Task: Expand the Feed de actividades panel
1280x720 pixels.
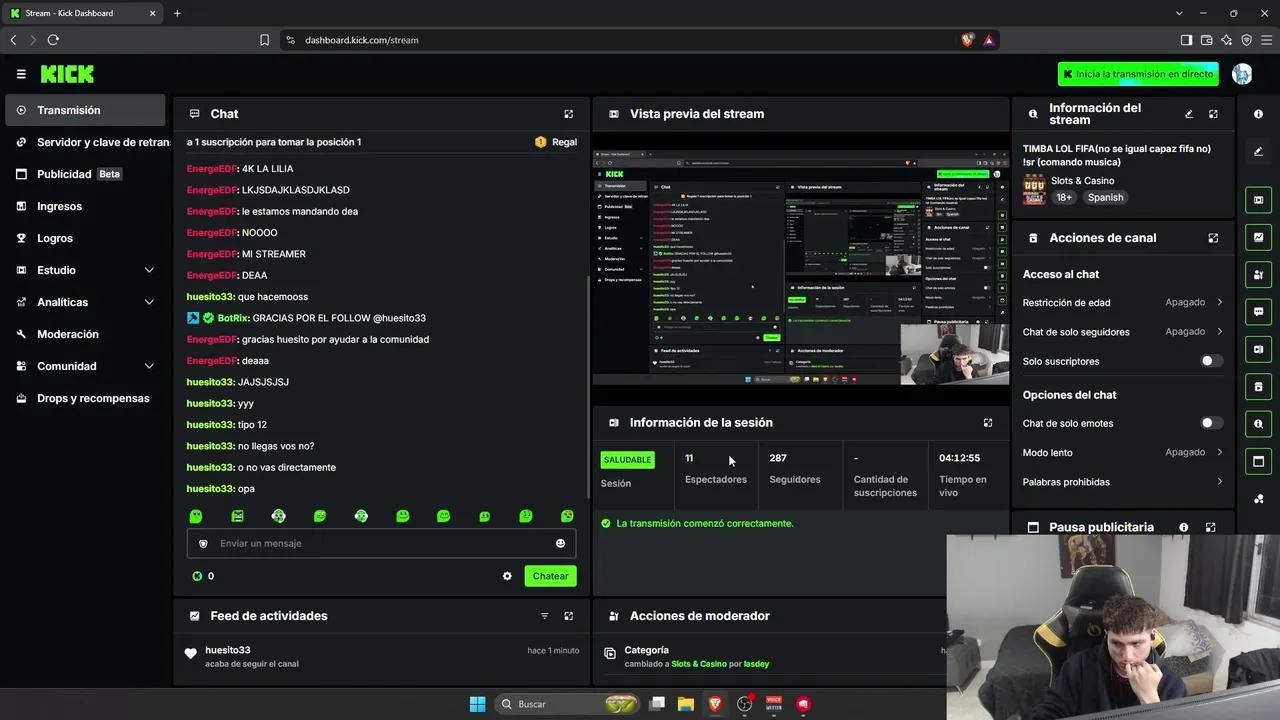Action: click(x=569, y=616)
